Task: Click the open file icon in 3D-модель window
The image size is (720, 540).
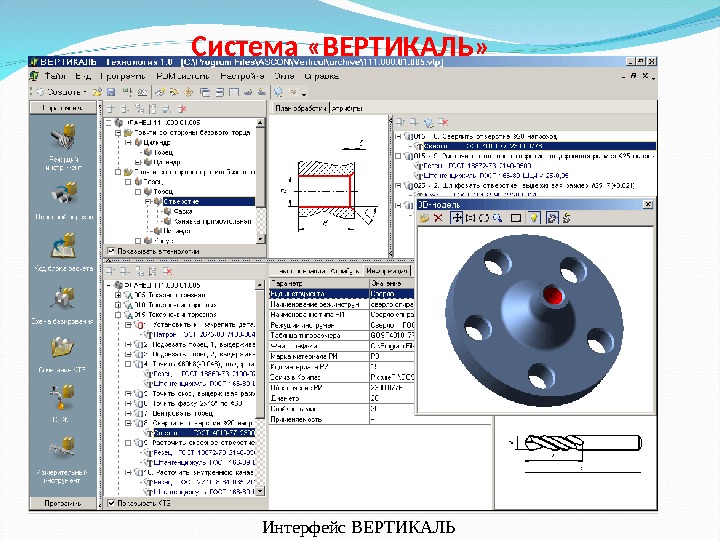Action: tap(424, 218)
